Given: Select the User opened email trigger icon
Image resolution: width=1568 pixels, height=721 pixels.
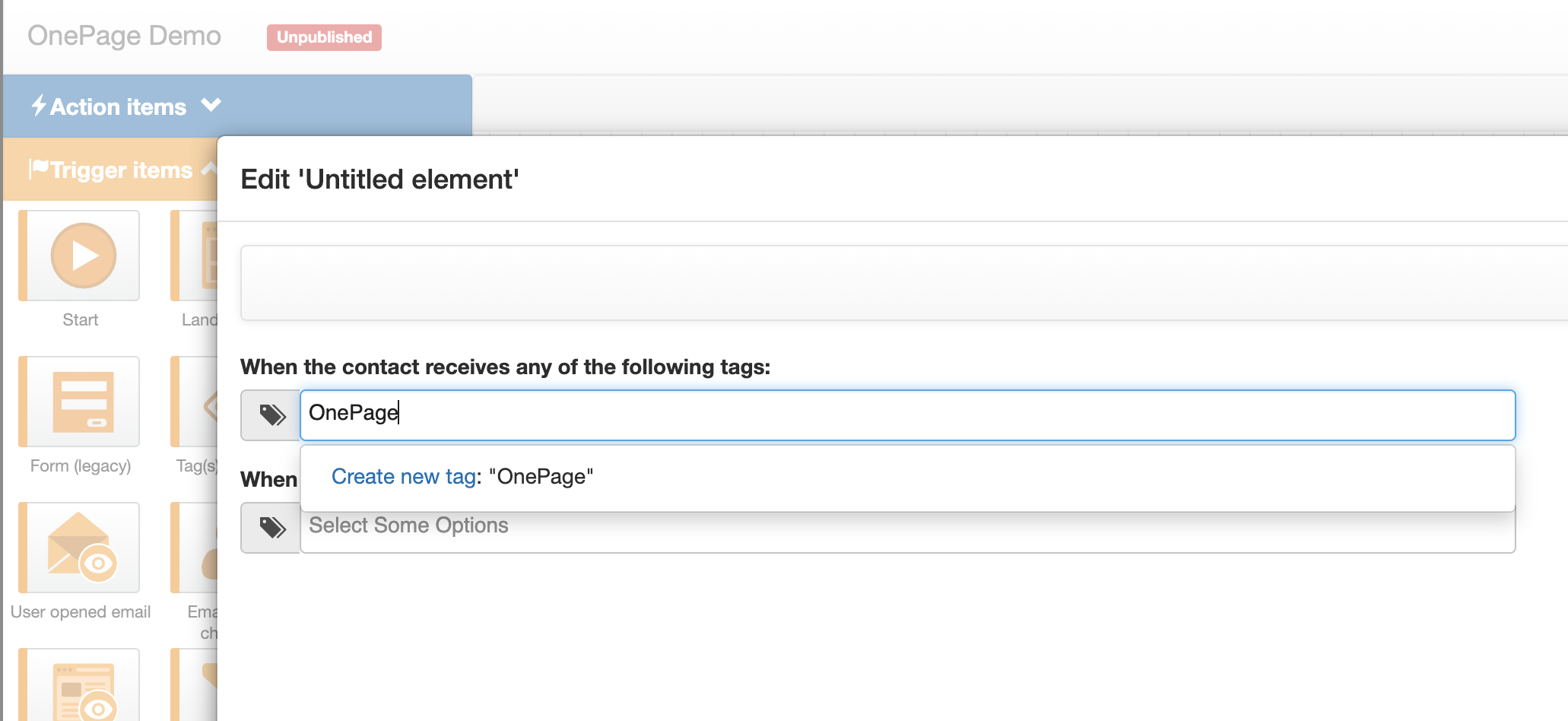Looking at the screenshot, I should (83, 548).
